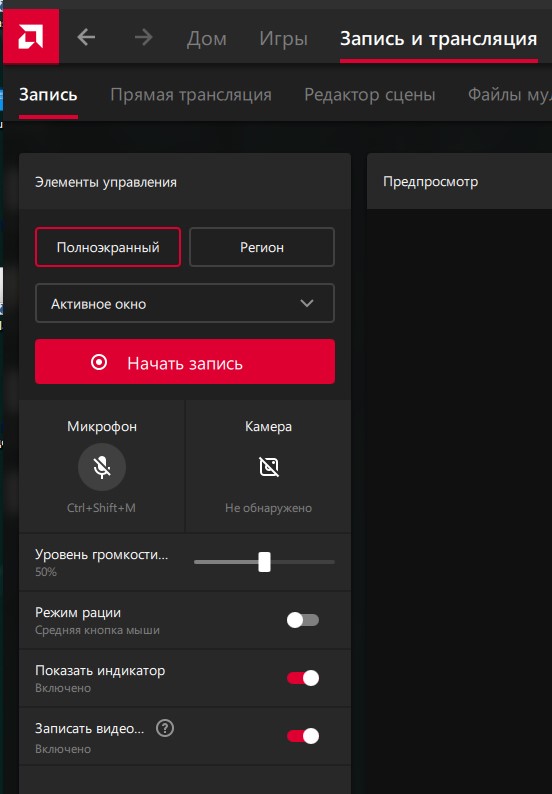
Task: Expand the Активное окно dropdown
Action: [185, 303]
